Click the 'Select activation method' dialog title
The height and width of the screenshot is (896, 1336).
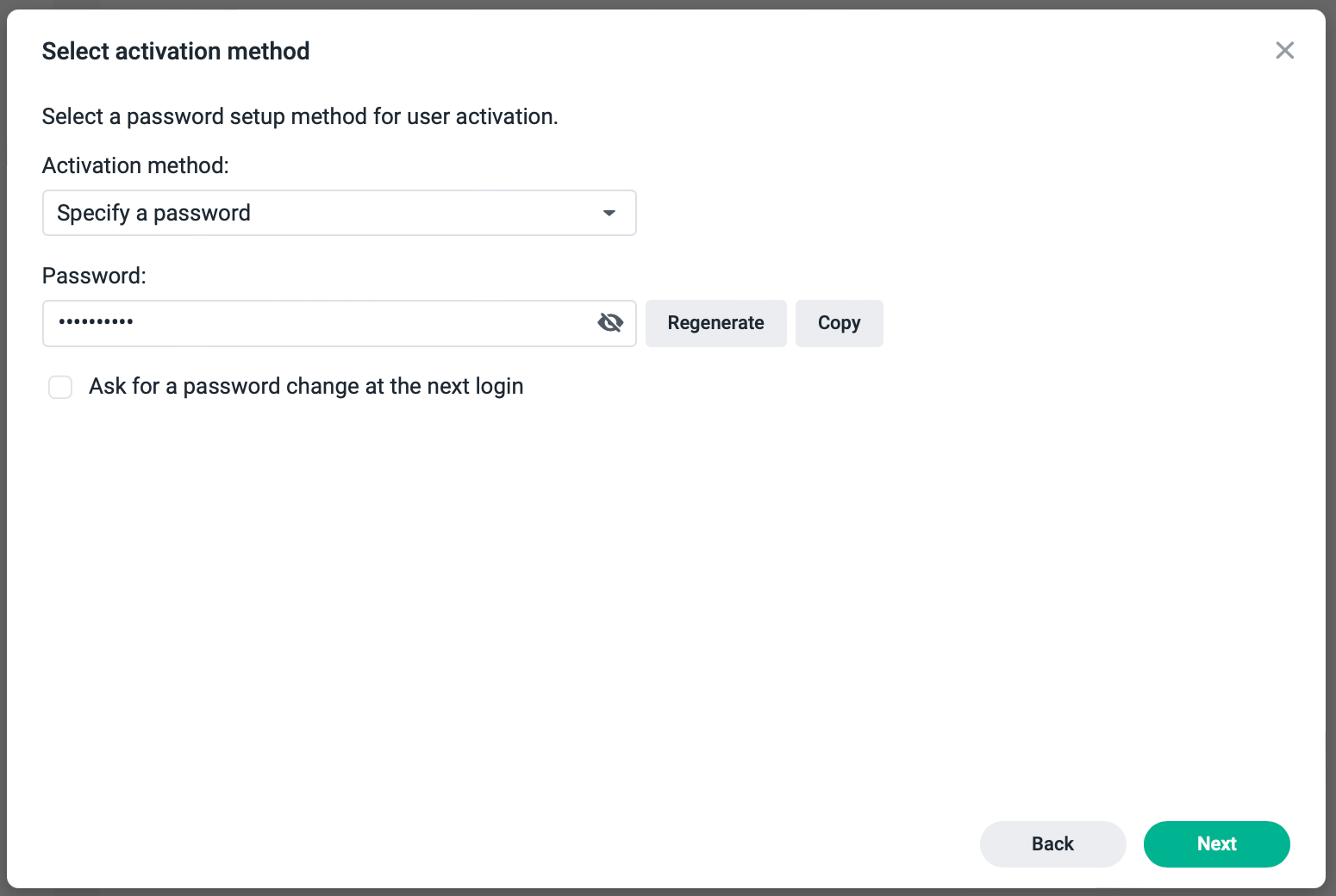(x=176, y=51)
